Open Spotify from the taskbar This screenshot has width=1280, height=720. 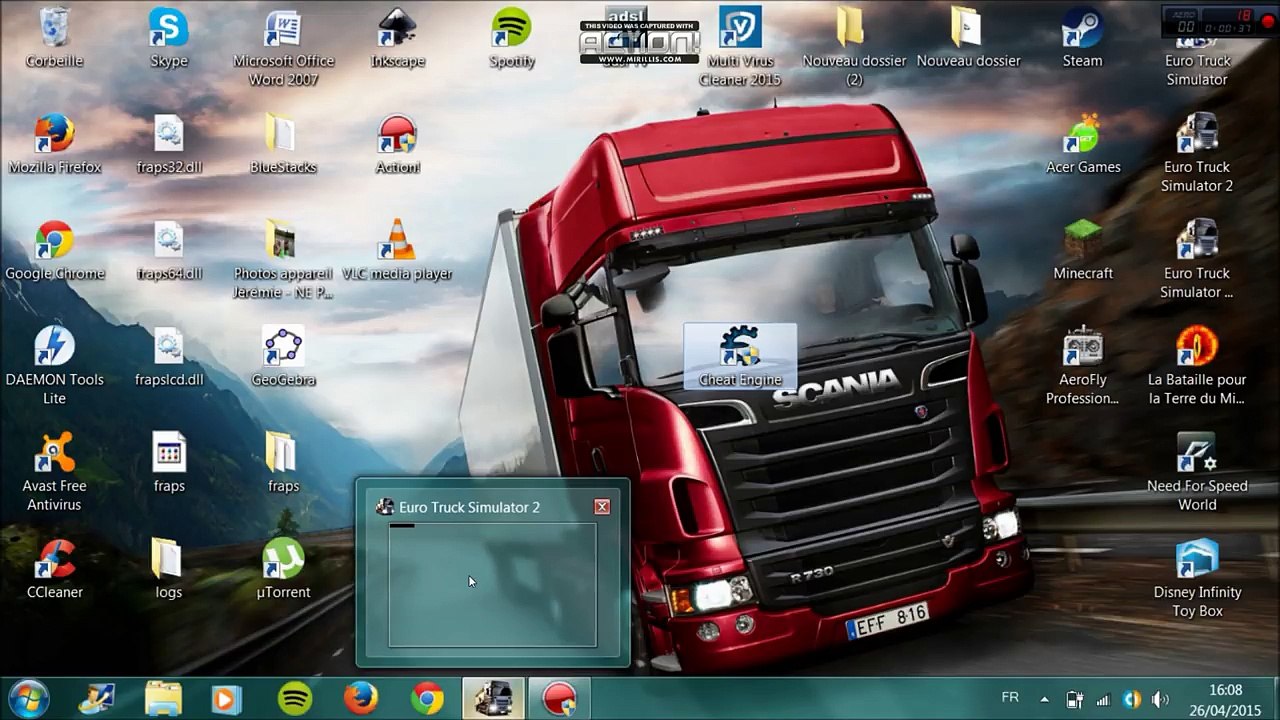(x=295, y=698)
